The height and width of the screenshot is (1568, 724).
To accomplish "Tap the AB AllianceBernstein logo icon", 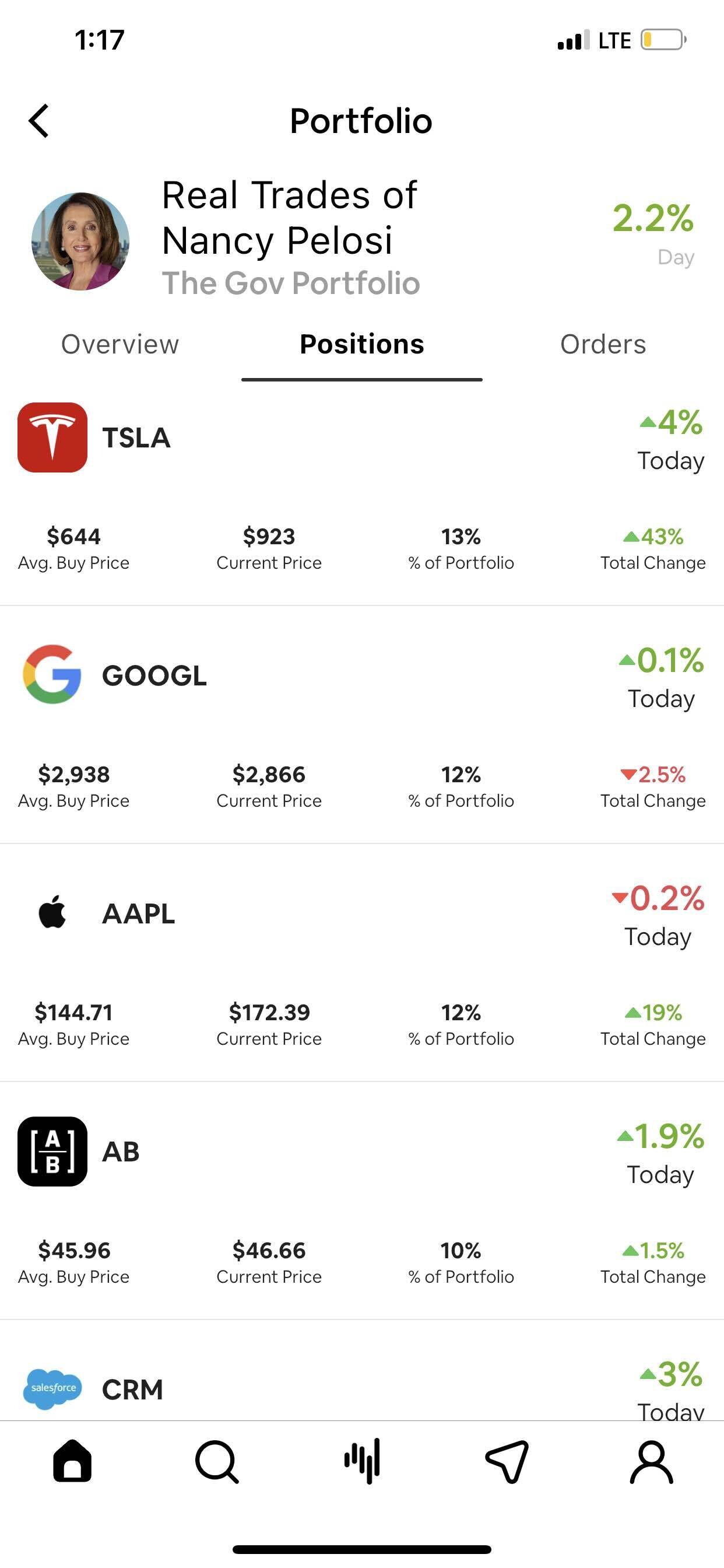I will 52,1151.
